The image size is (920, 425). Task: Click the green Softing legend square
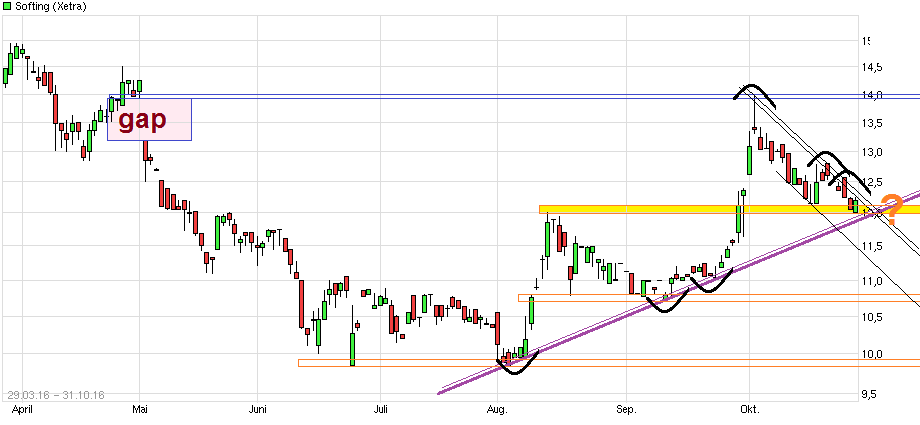pyautogui.click(x=6, y=6)
